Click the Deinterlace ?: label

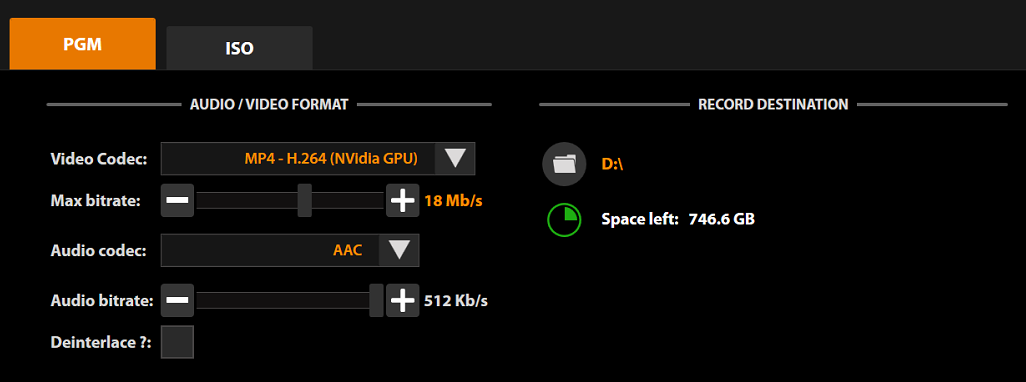(x=101, y=342)
